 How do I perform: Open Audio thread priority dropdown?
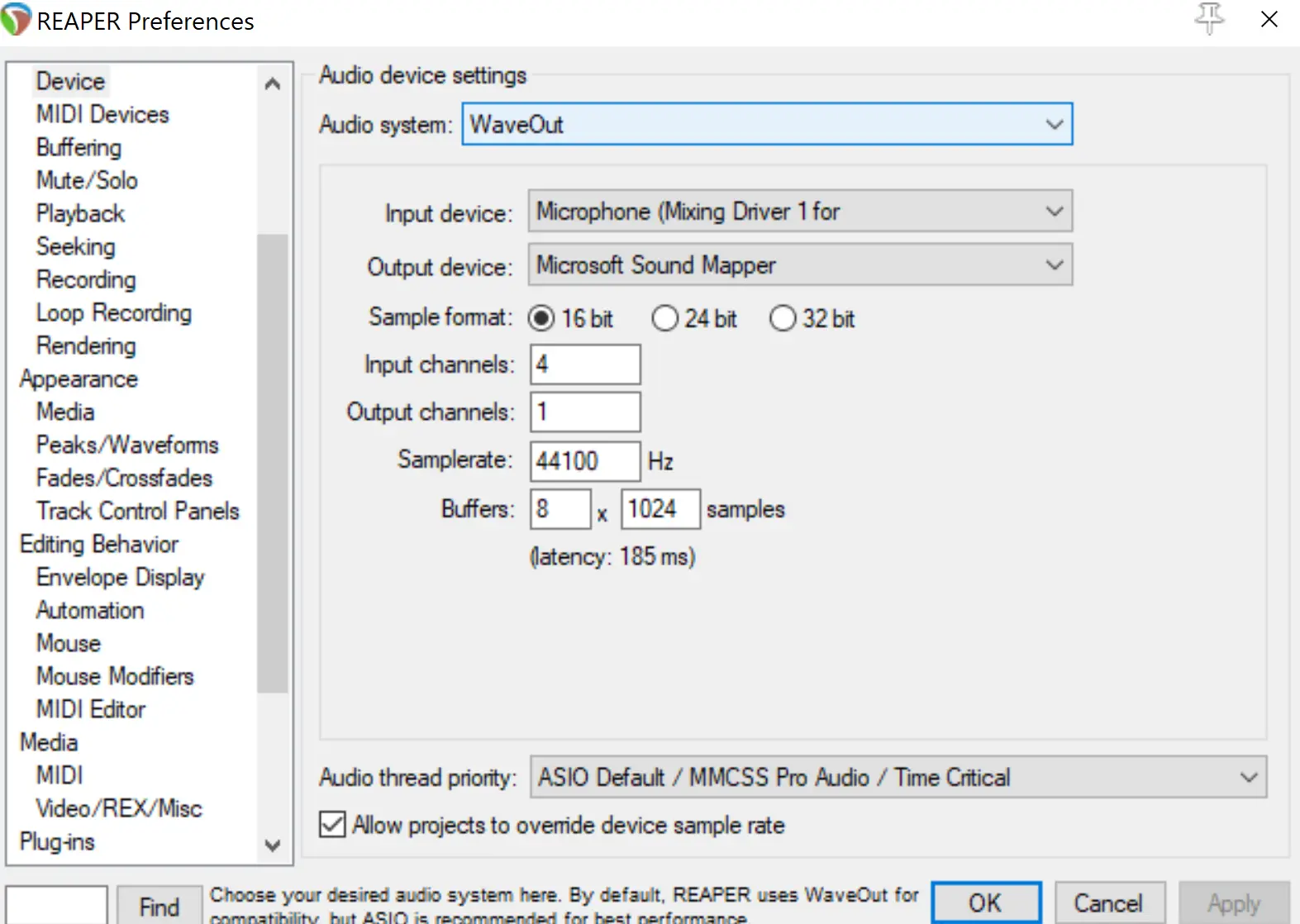coord(898,777)
